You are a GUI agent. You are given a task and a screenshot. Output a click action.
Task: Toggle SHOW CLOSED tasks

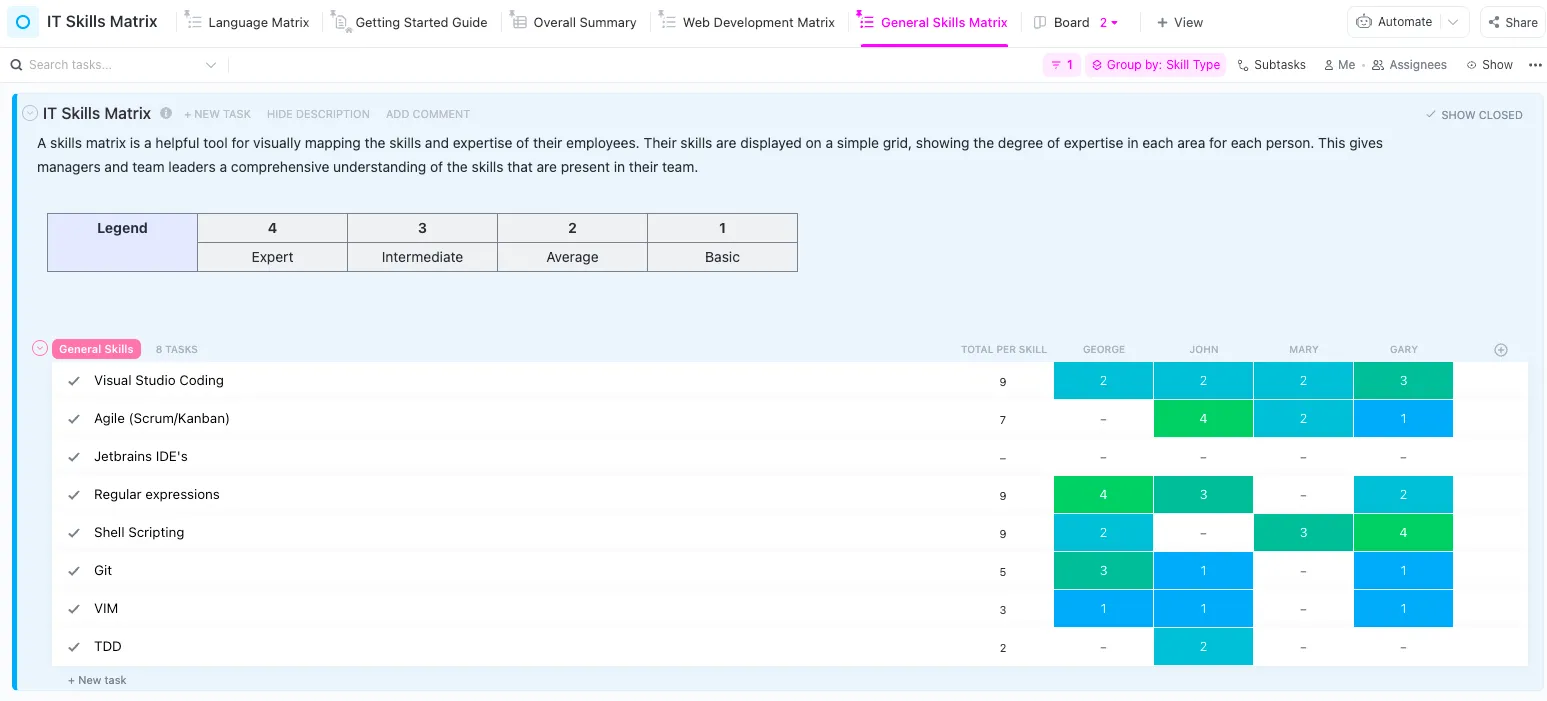pyautogui.click(x=1474, y=115)
